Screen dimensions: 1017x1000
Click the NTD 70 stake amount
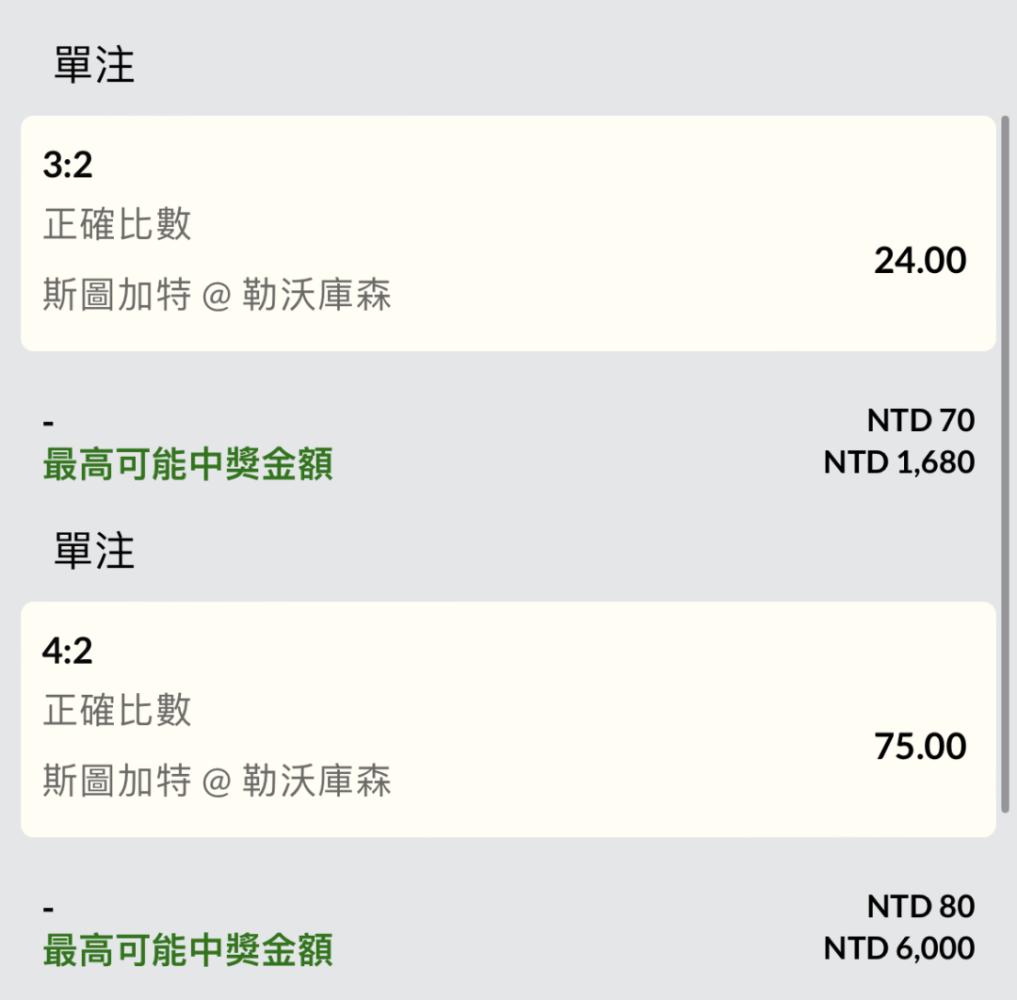pos(920,420)
